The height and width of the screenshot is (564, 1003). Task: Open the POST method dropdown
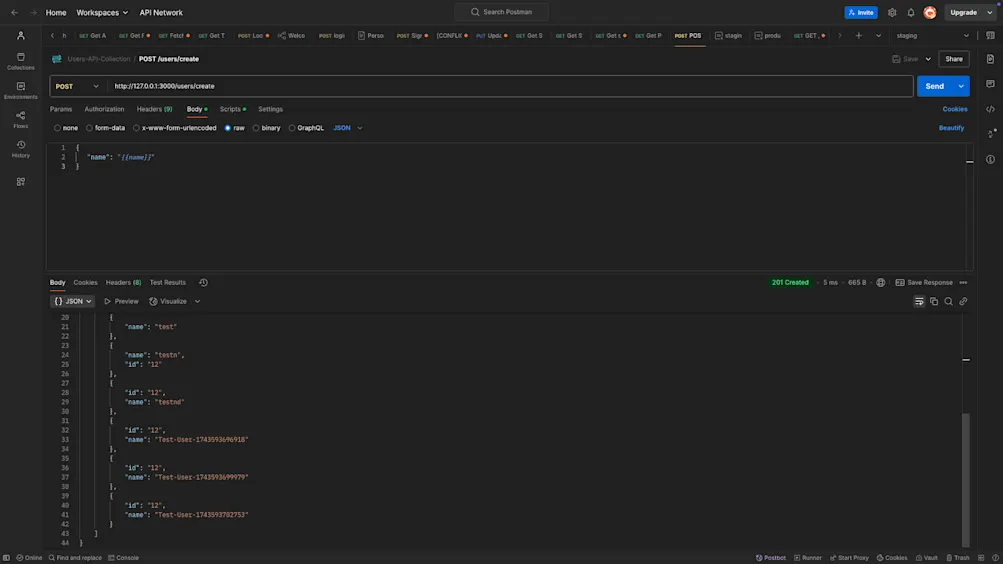77,86
